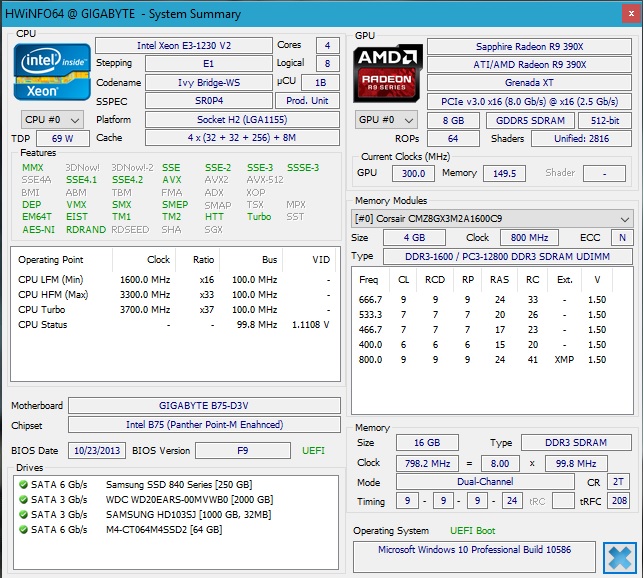Screen dimensions: 644x578
Task: Select the CPU Status row
Action: coord(174,325)
